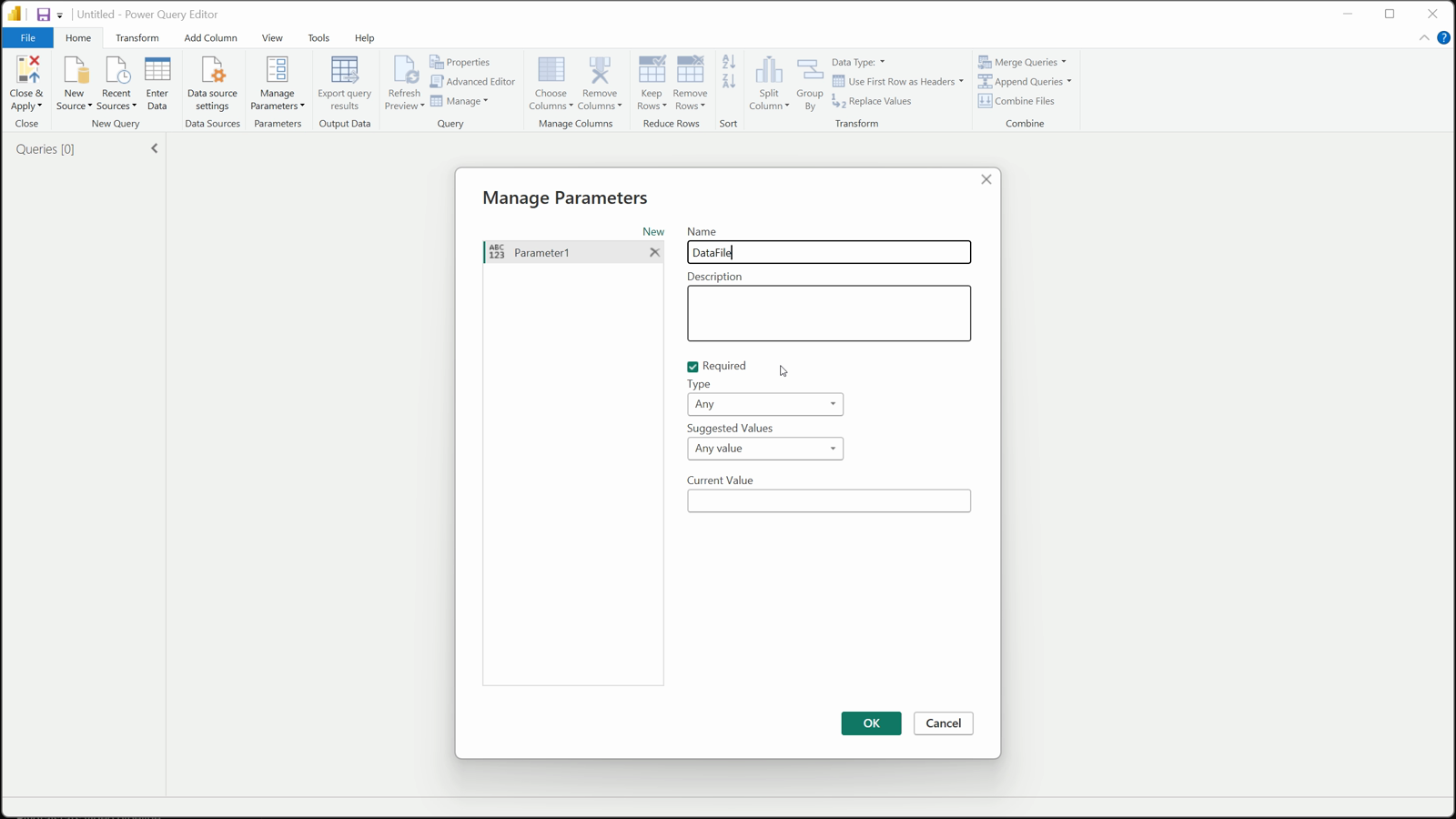Switch to the Transform tab
The width and height of the screenshot is (1456, 819).
click(x=137, y=38)
